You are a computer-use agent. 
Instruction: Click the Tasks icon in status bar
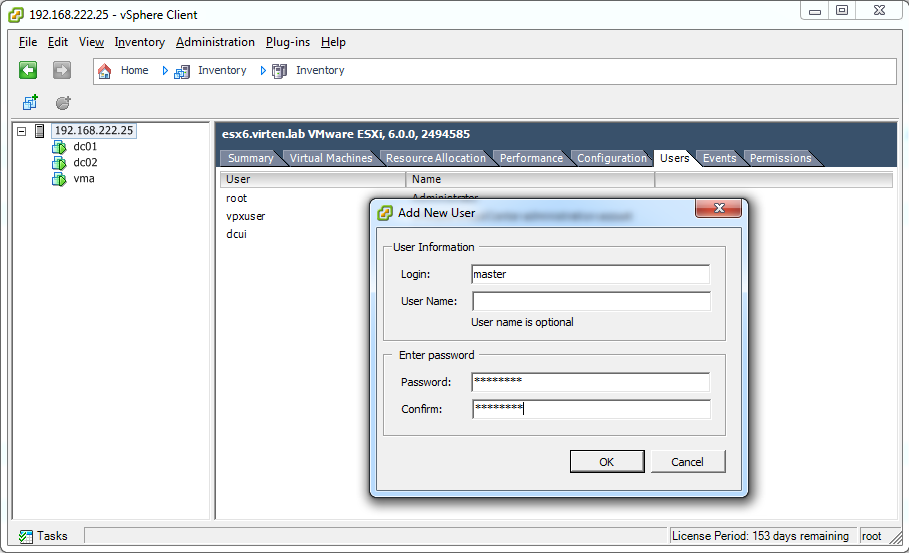[x=26, y=537]
